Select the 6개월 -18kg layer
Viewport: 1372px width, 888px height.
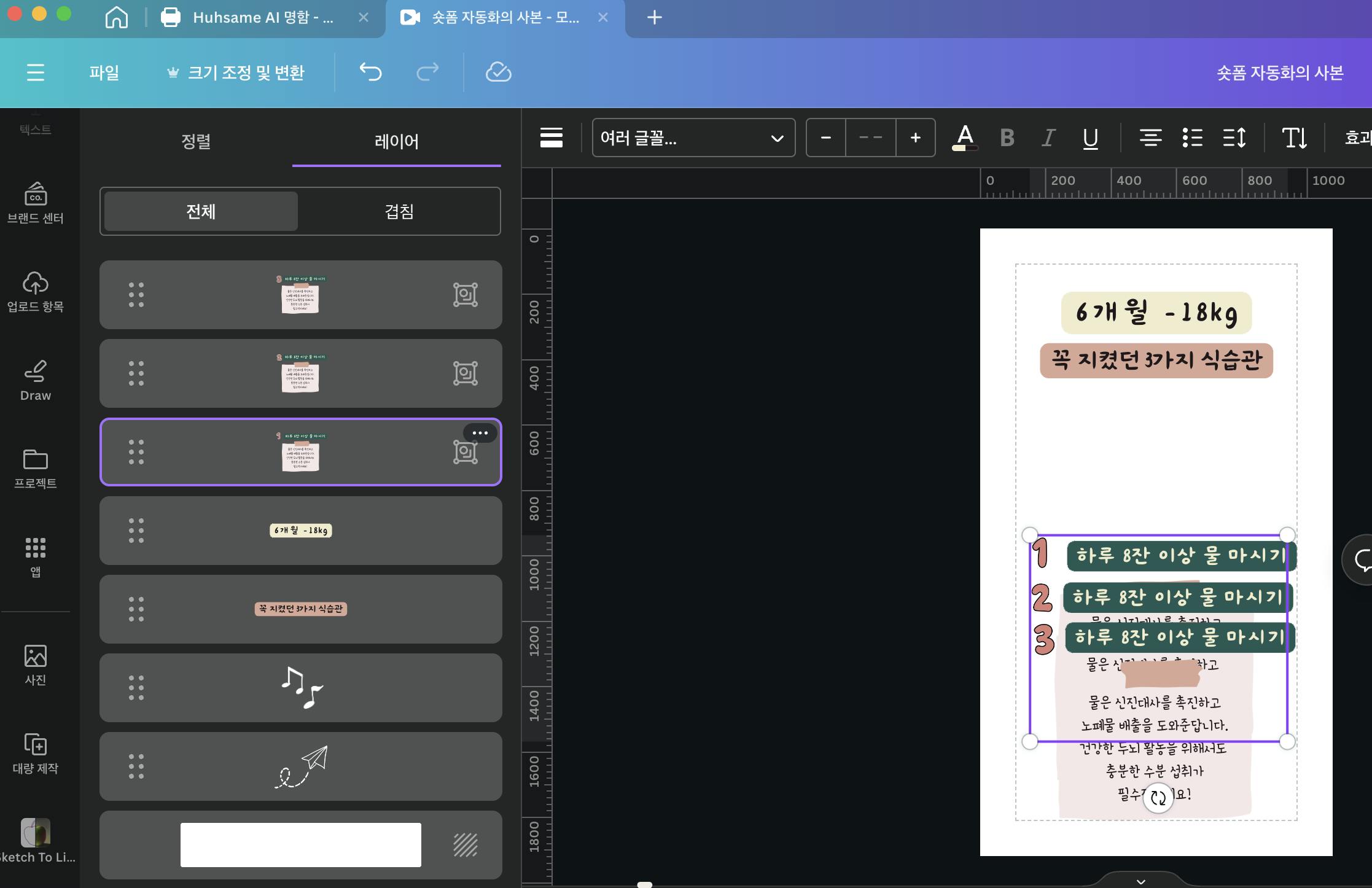301,531
